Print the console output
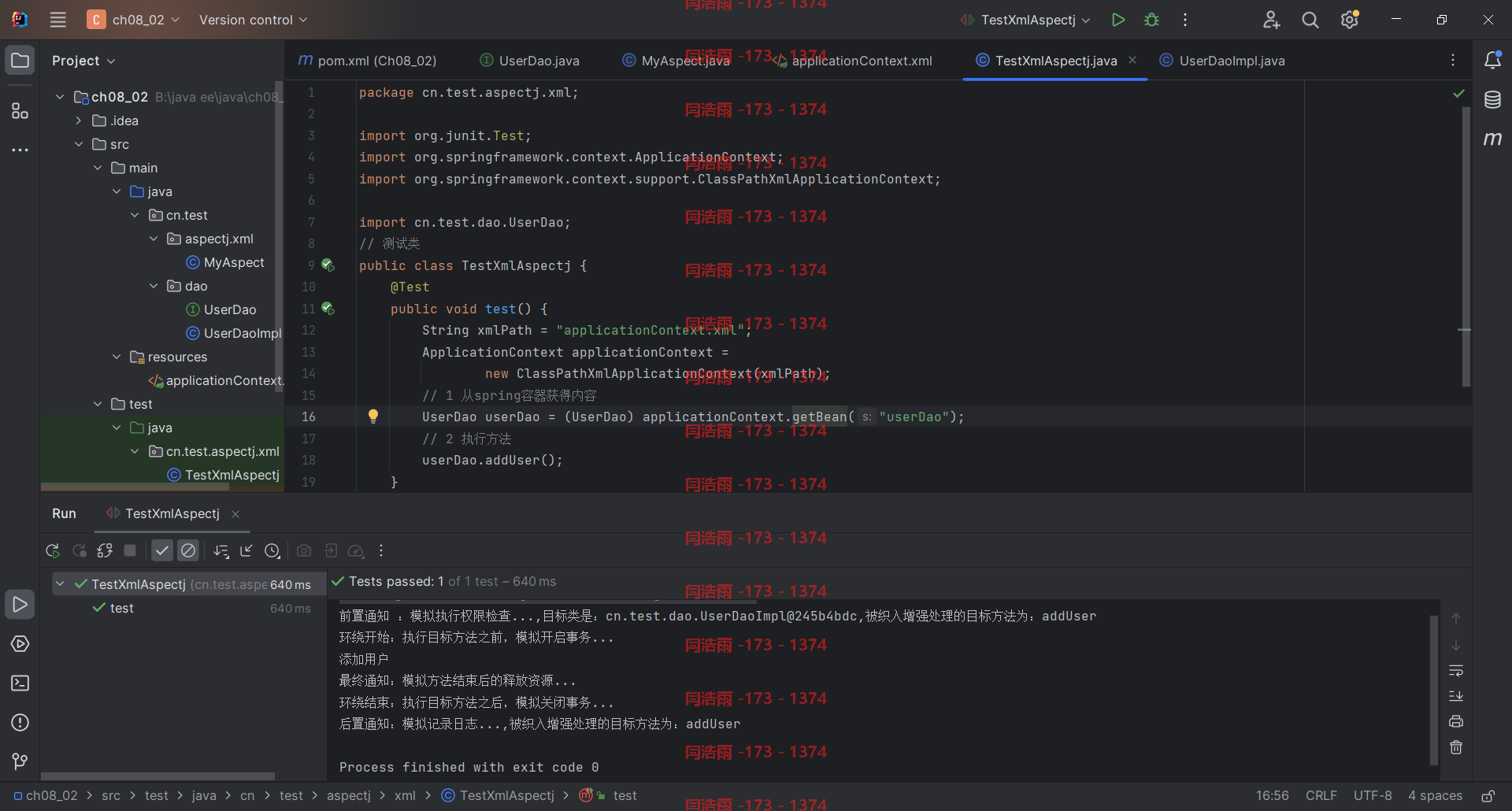The image size is (1512, 811). pos(1456,722)
